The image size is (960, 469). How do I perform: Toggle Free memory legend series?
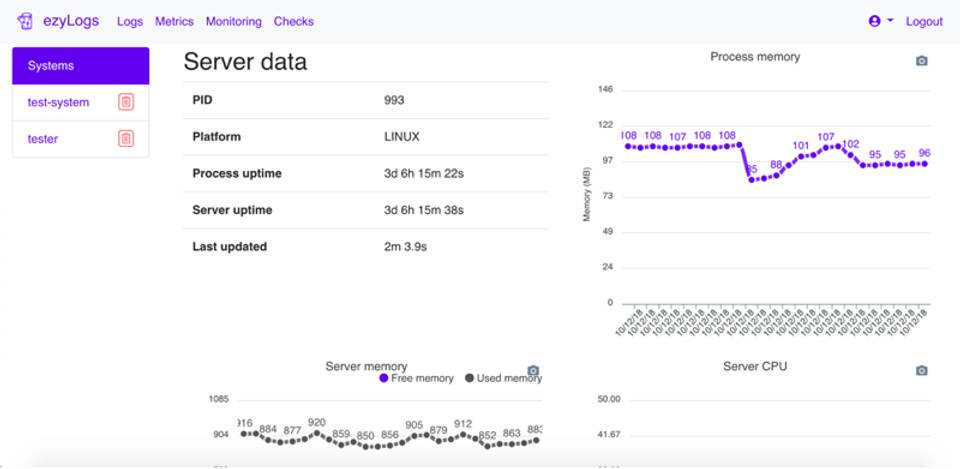coord(416,379)
